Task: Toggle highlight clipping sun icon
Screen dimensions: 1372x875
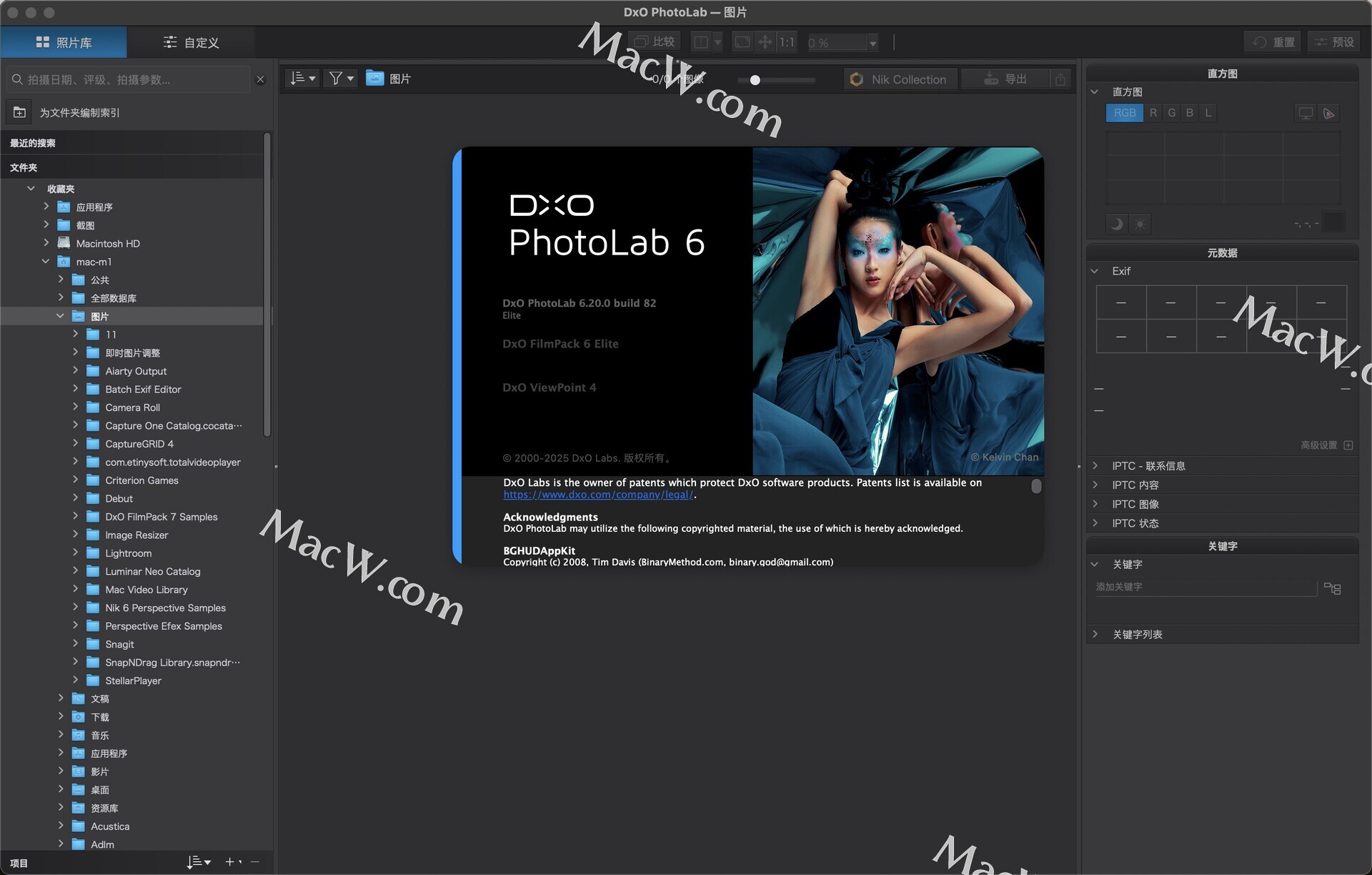Action: (1140, 224)
